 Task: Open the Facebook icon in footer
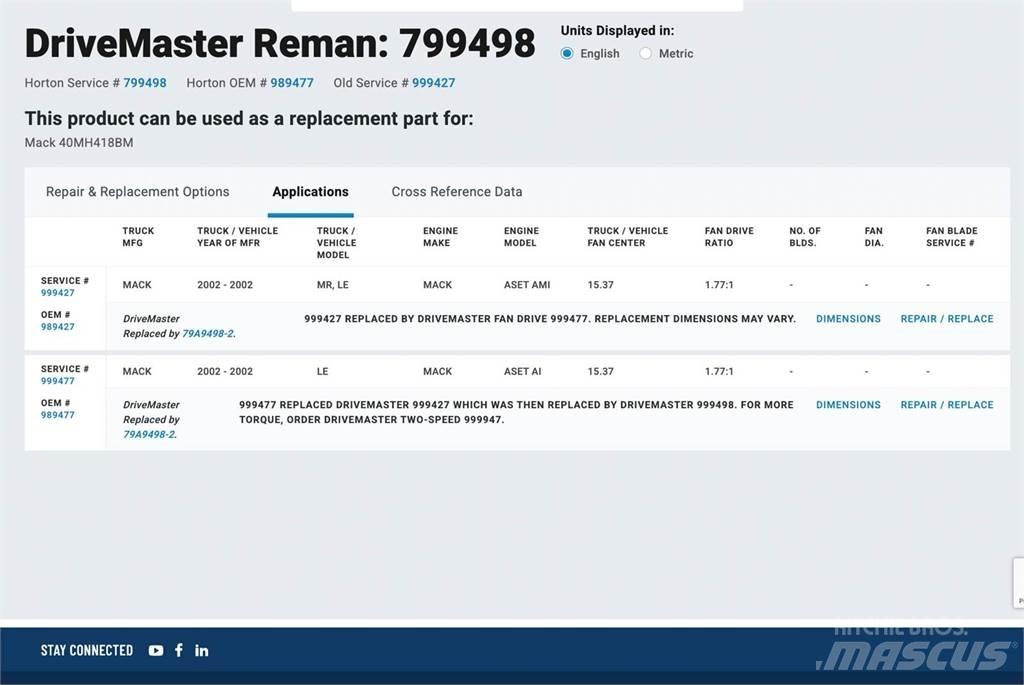[179, 650]
